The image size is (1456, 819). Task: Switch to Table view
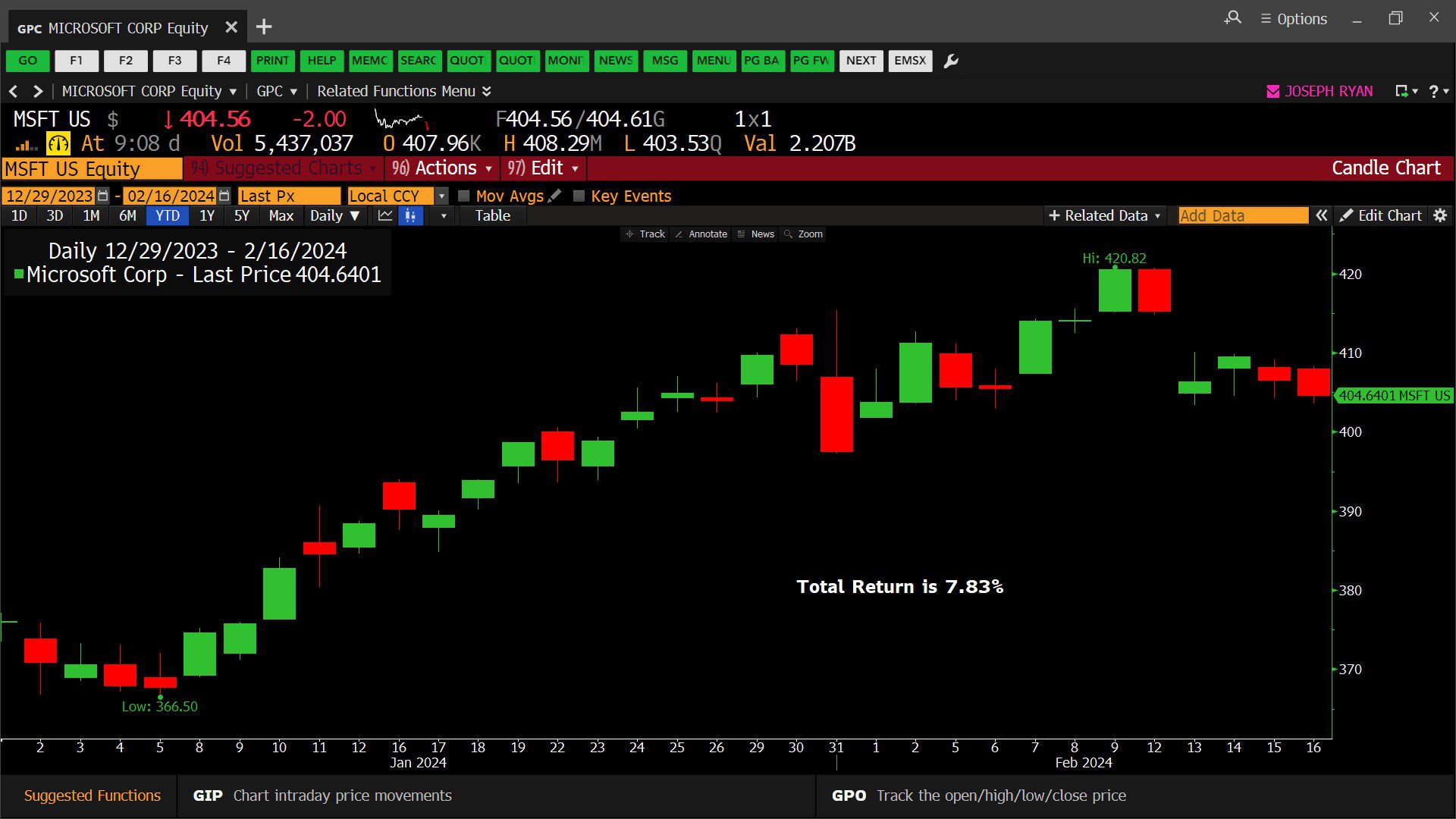(493, 216)
